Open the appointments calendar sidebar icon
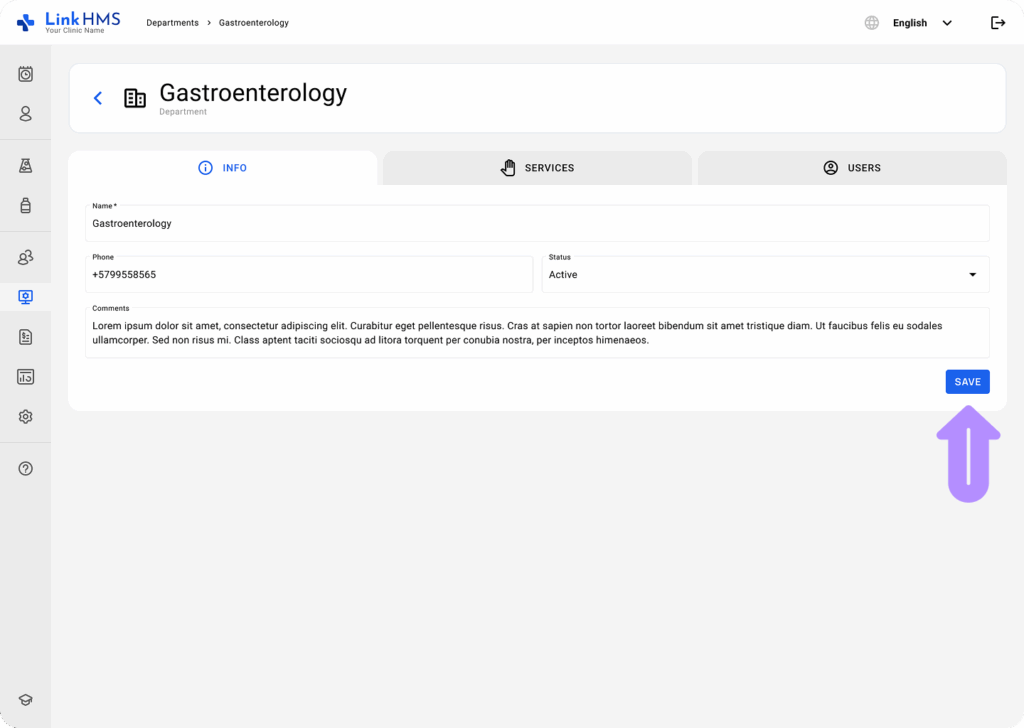The width and height of the screenshot is (1024, 728). tap(26, 74)
